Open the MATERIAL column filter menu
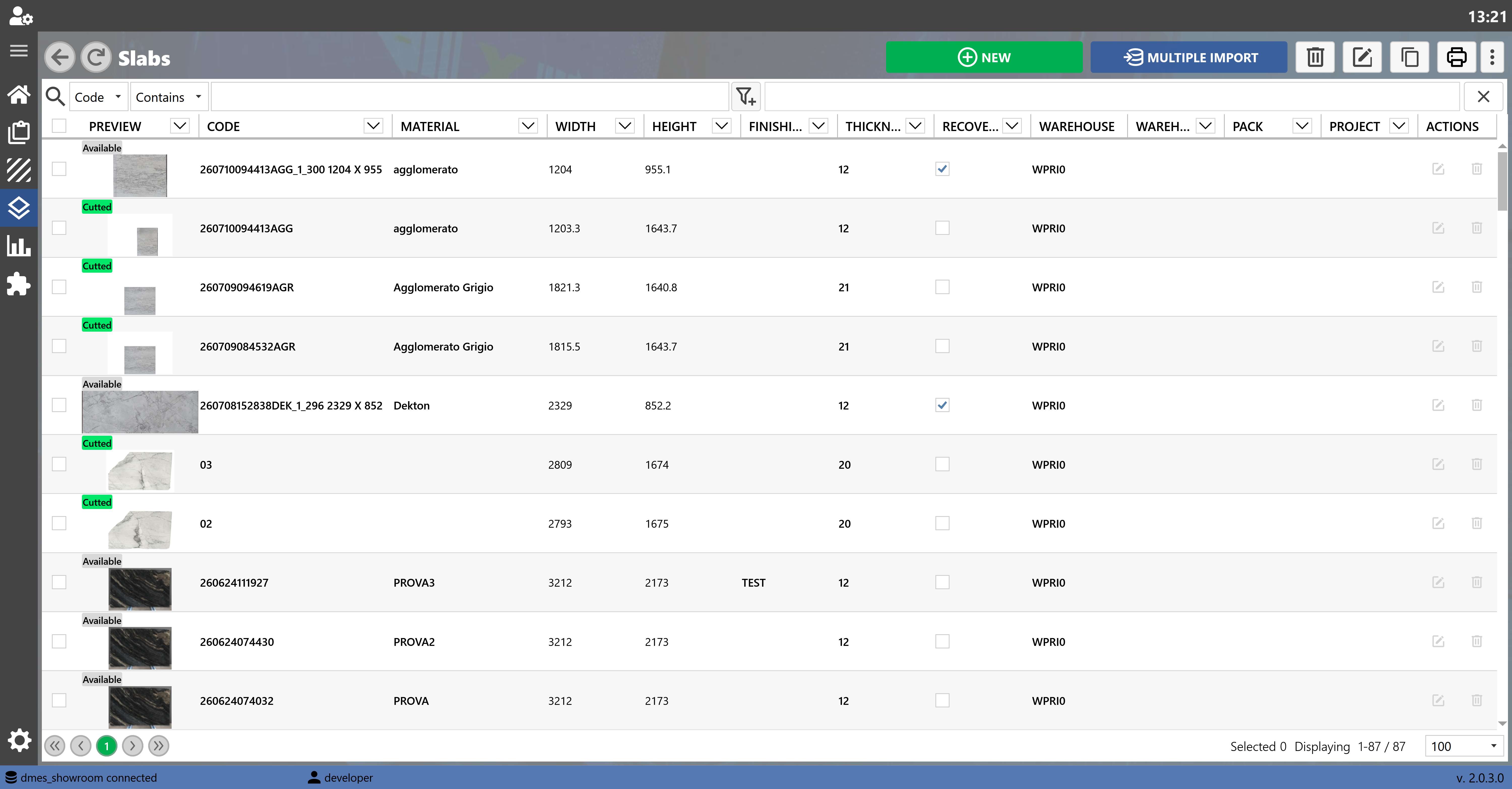This screenshot has height=789, width=1512. pyautogui.click(x=528, y=126)
